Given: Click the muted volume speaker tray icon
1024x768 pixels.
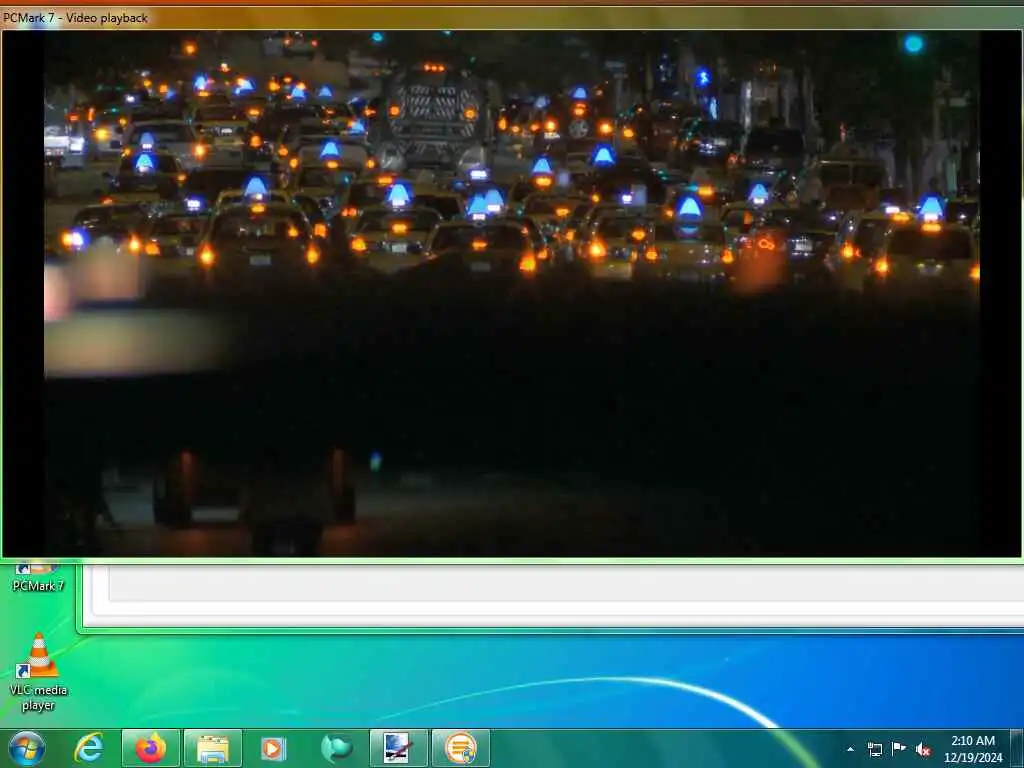Looking at the screenshot, I should 923,749.
